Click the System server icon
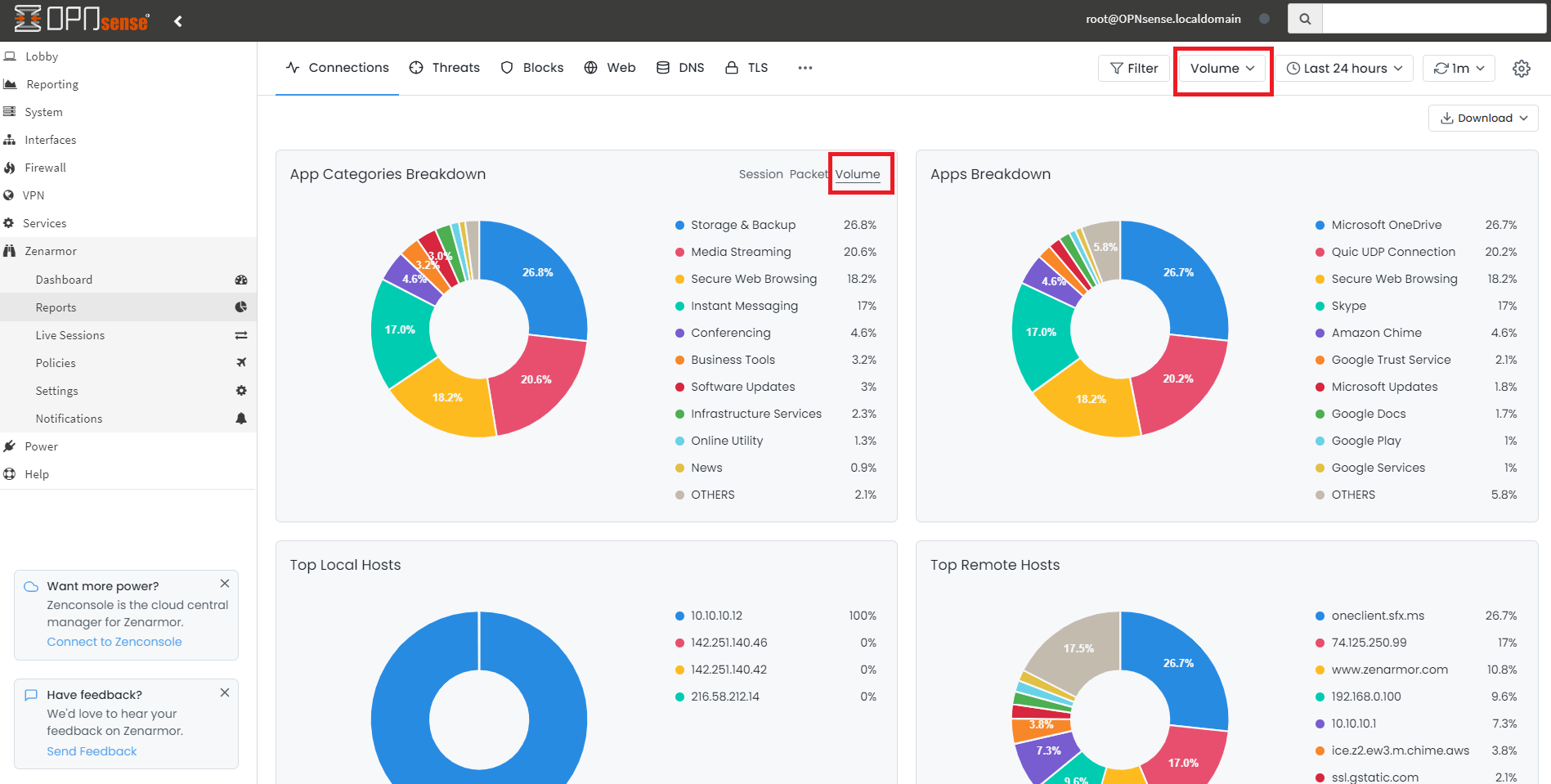This screenshot has width=1551, height=784. (x=10, y=112)
